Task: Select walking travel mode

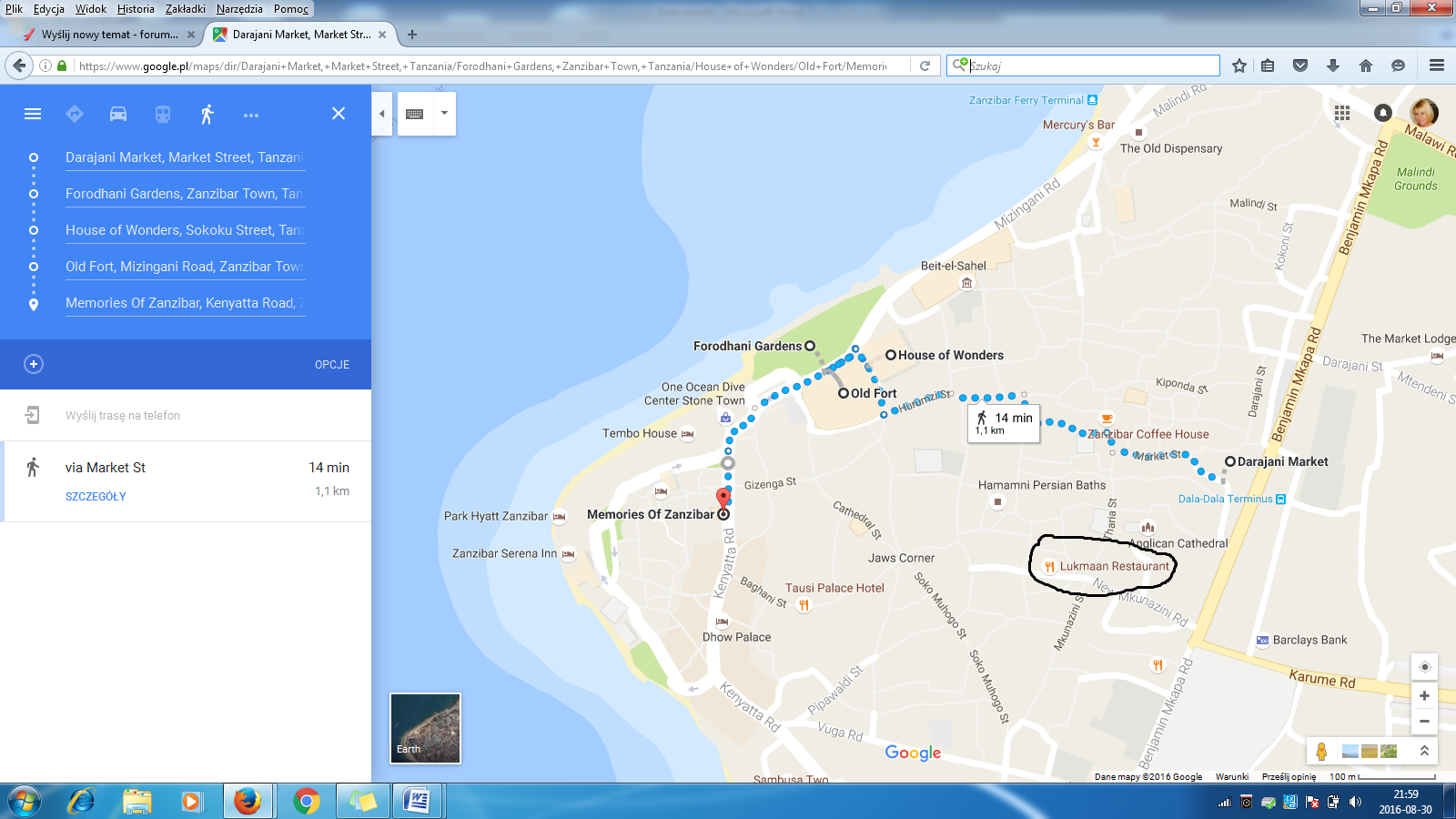Action: tap(207, 114)
